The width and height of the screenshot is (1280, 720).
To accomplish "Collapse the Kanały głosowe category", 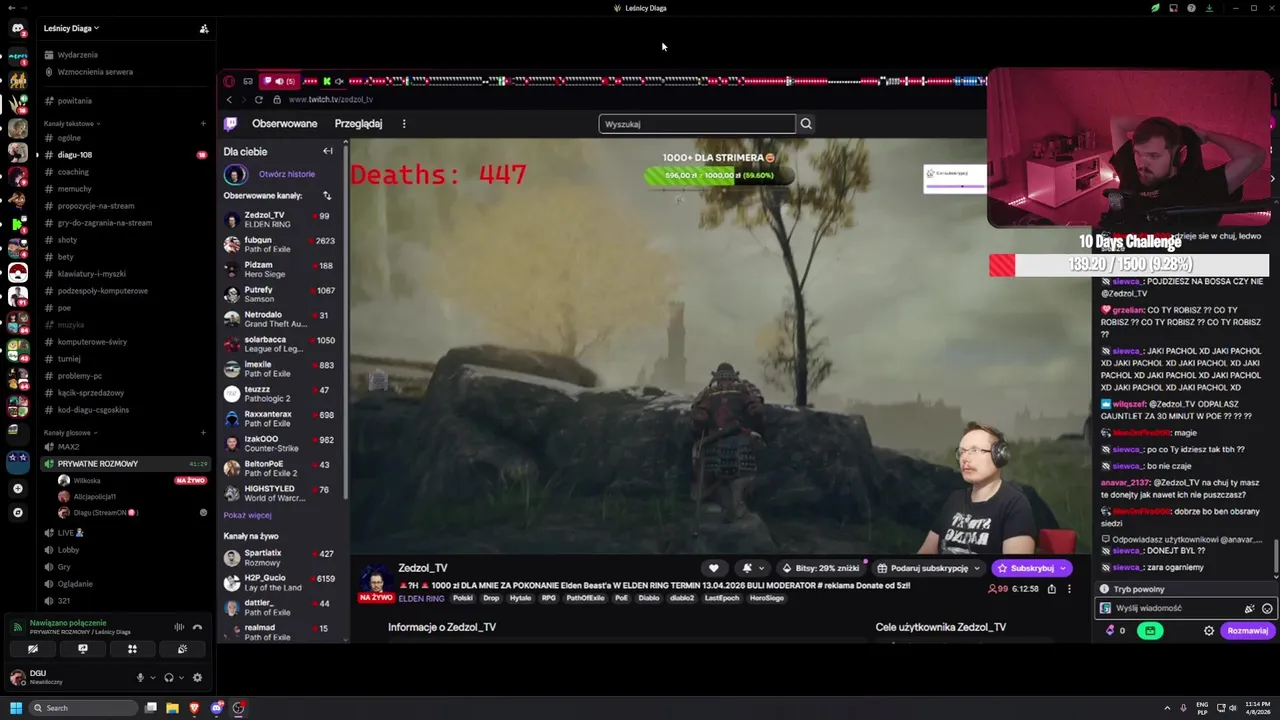I will pyautogui.click(x=70, y=433).
